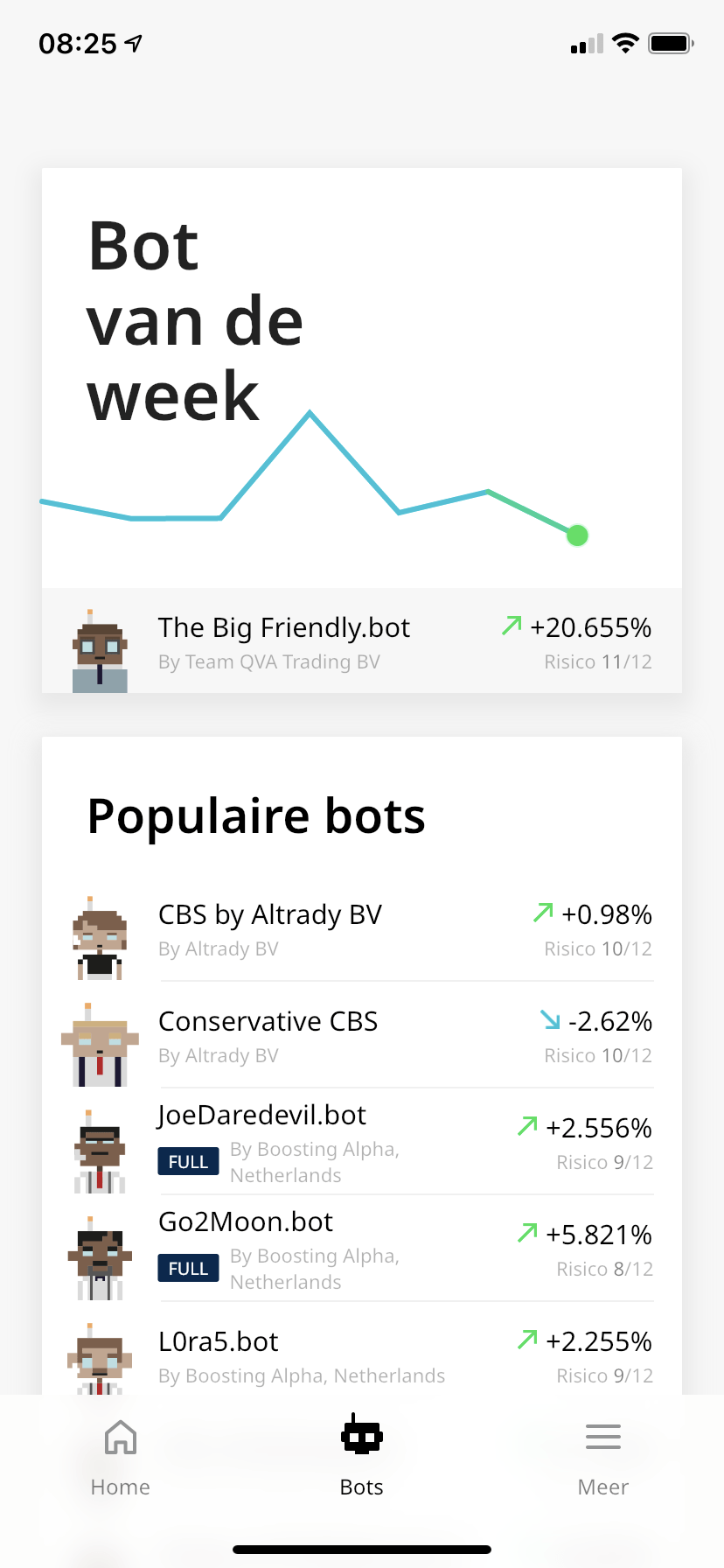Open the Meer menu tab

coord(602,1456)
